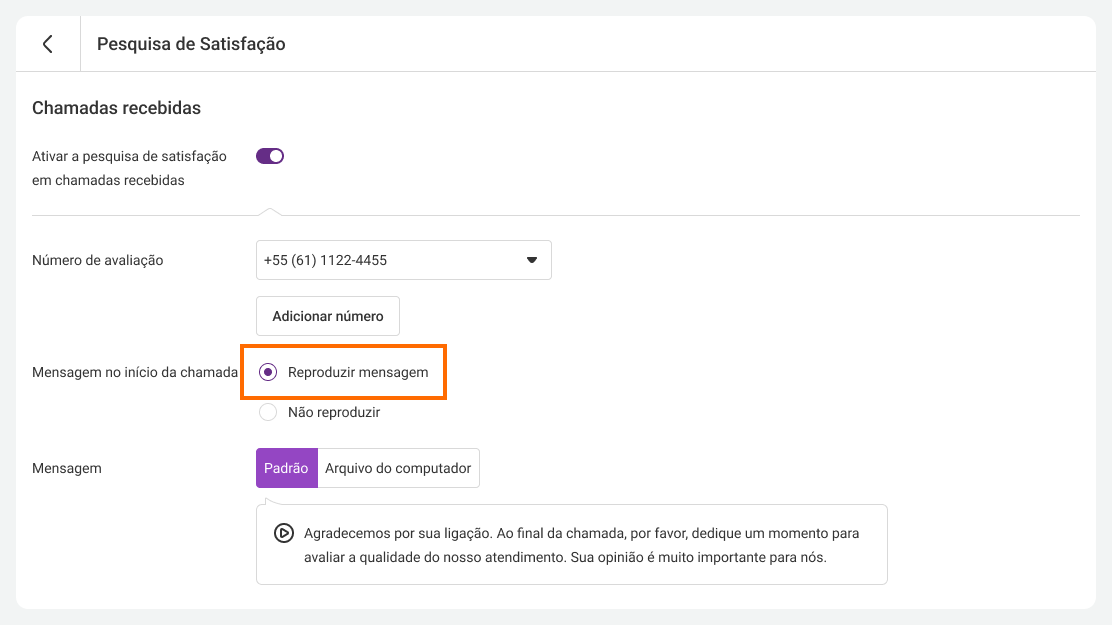This screenshot has height=625, width=1112.
Task: Click the Pesquisa de Satisfação page title
Action: (x=191, y=44)
